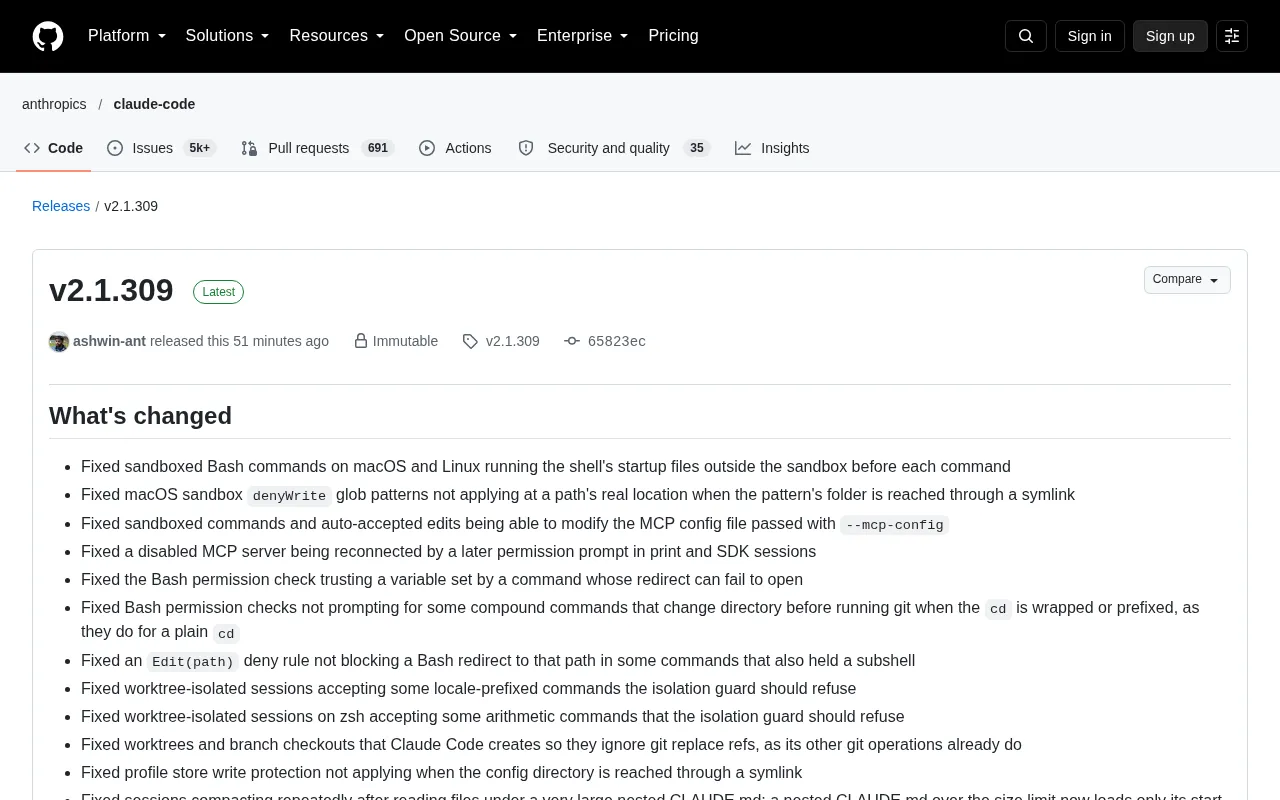1280x800 pixels.
Task: Open the ashwin-ant profile link
Action: pyautogui.click(x=109, y=341)
